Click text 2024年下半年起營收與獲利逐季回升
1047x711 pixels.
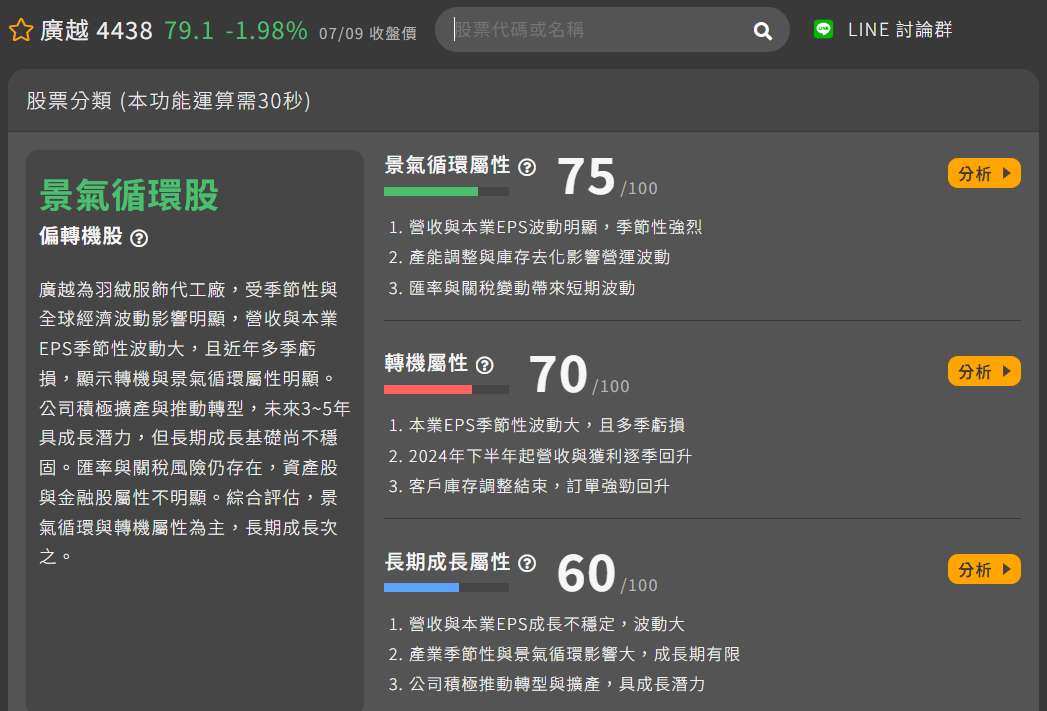coord(550,456)
